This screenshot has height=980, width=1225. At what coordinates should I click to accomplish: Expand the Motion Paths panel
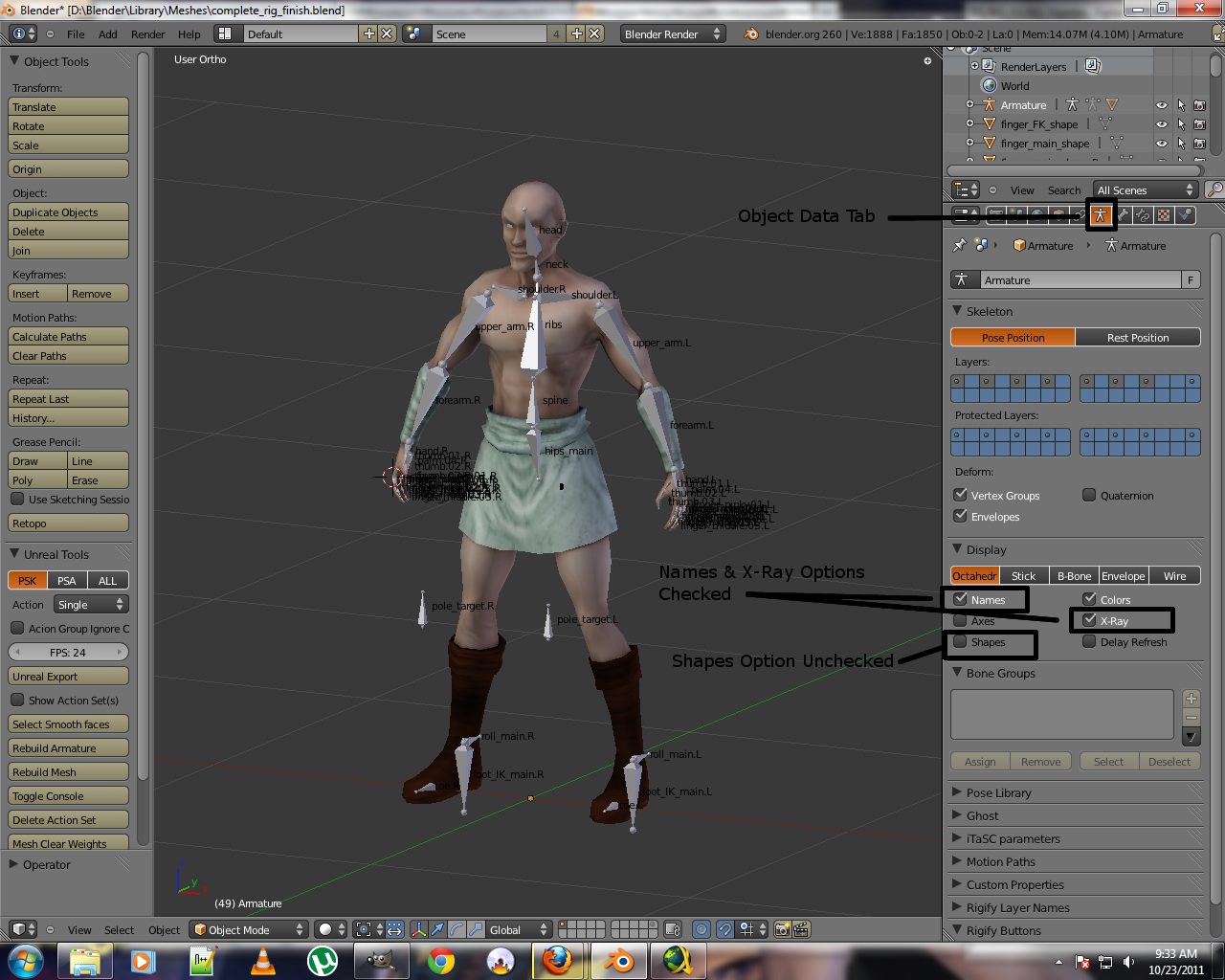tap(1000, 861)
